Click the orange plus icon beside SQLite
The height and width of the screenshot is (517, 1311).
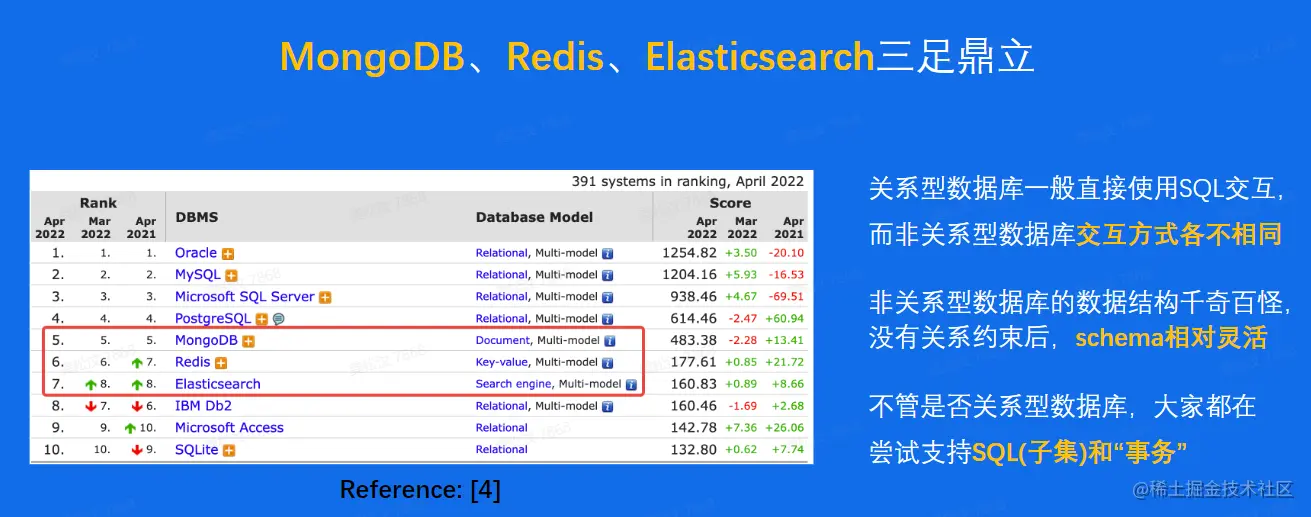coord(229,451)
